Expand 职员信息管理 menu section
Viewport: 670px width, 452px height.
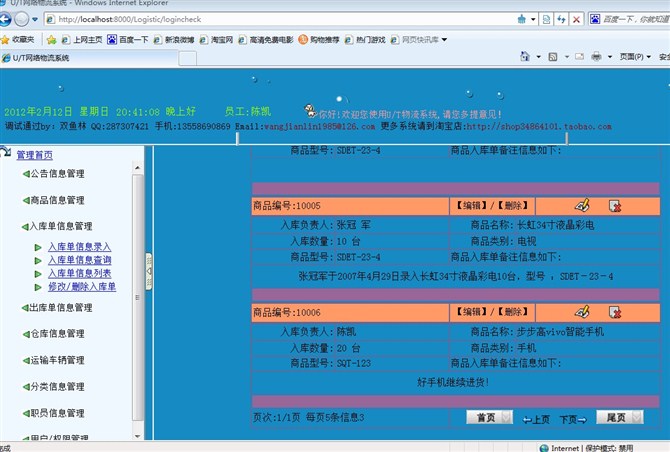(53, 413)
